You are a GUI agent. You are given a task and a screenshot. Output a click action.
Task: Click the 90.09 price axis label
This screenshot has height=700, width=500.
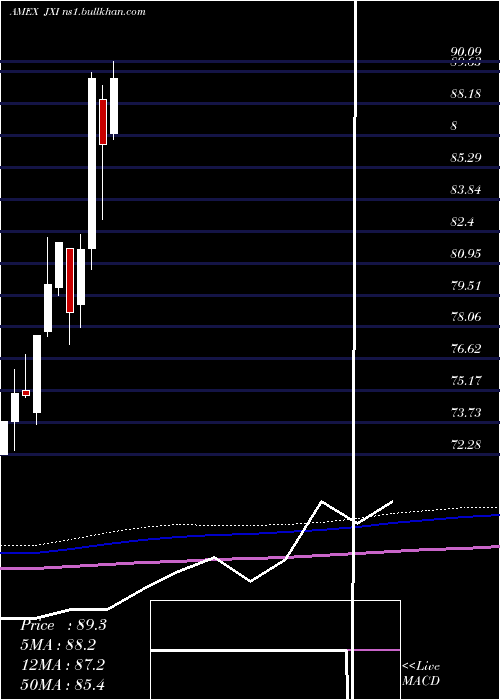[x=466, y=54]
